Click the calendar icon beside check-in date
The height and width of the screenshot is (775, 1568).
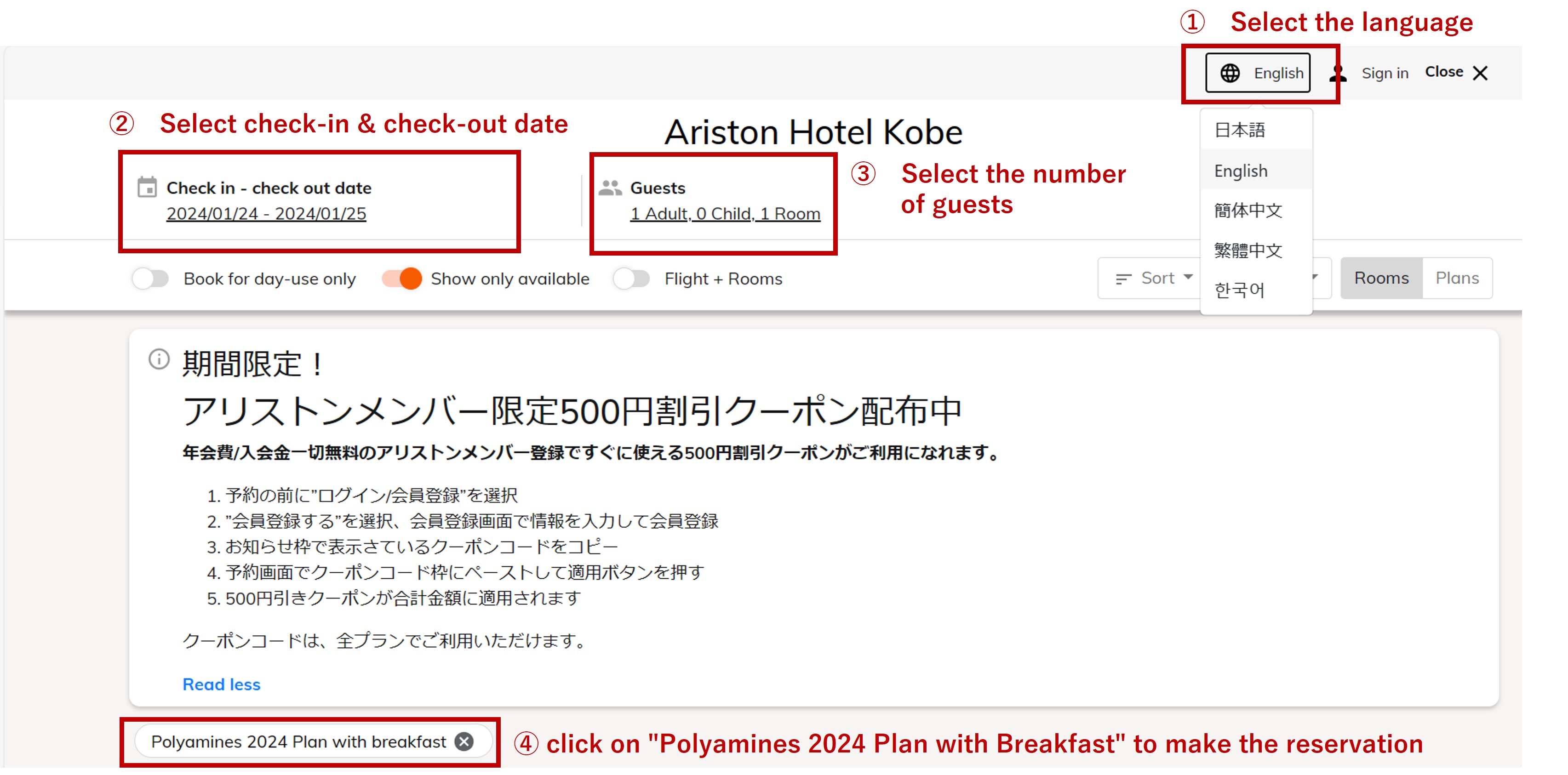point(147,187)
